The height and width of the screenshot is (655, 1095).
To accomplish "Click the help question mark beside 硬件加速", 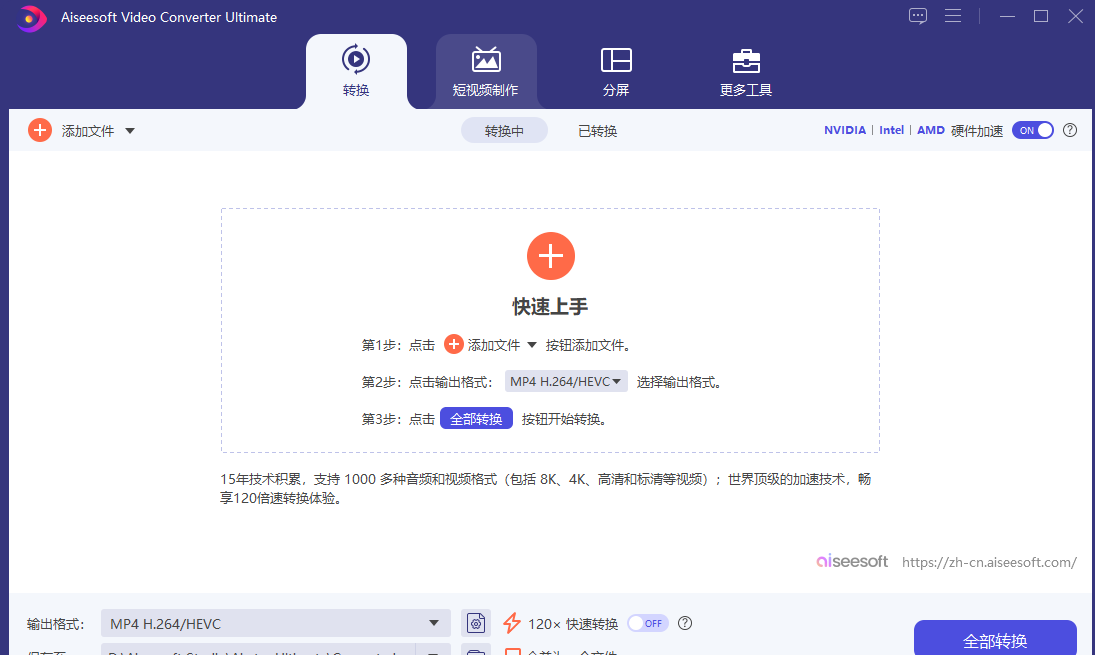I will click(1069, 130).
